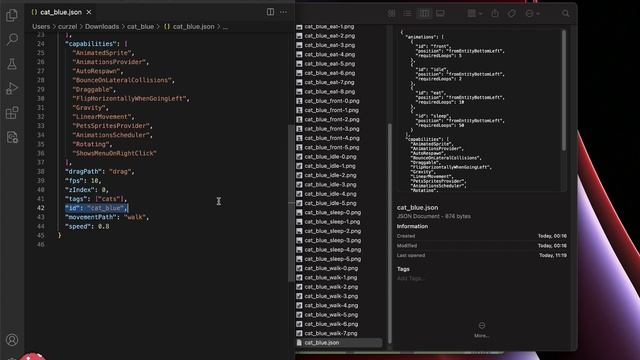Switch Finder to column view
Viewport: 640px width, 360px height.
[x=424, y=13]
